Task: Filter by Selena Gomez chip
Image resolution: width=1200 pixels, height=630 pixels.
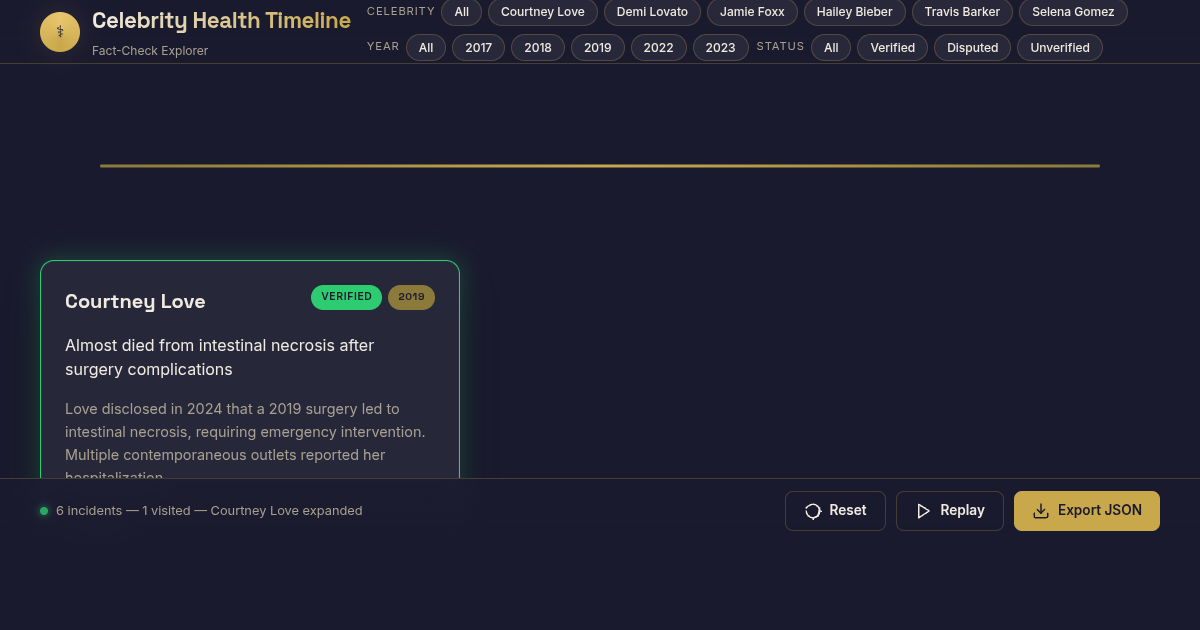Action: click(1073, 12)
